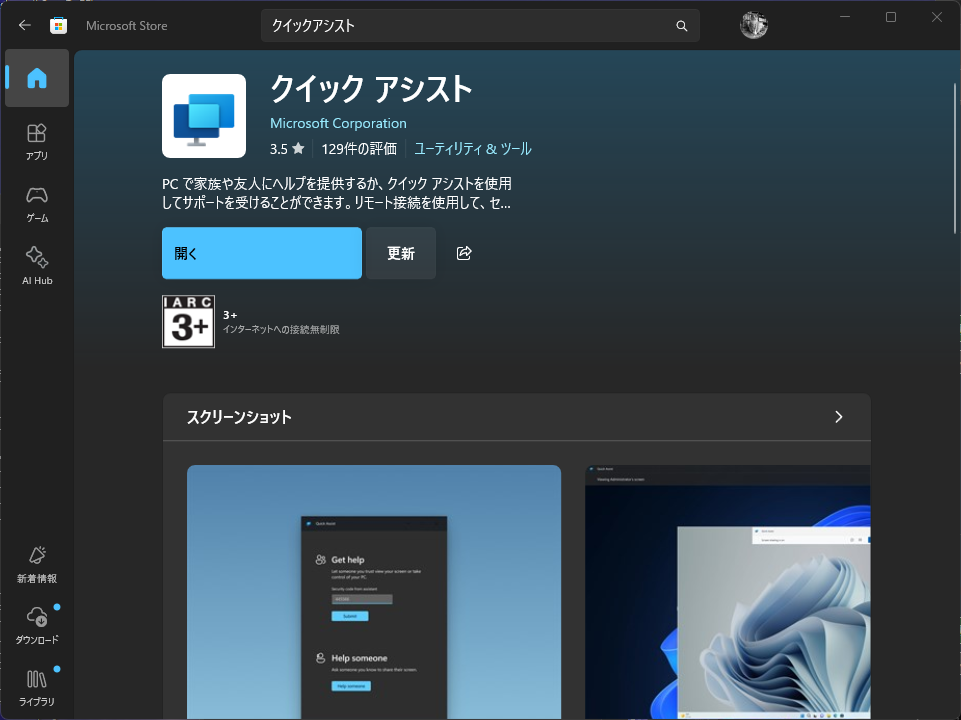This screenshot has width=961, height=720.
Task: Open ライブラリ (Library)
Action: tap(37, 688)
